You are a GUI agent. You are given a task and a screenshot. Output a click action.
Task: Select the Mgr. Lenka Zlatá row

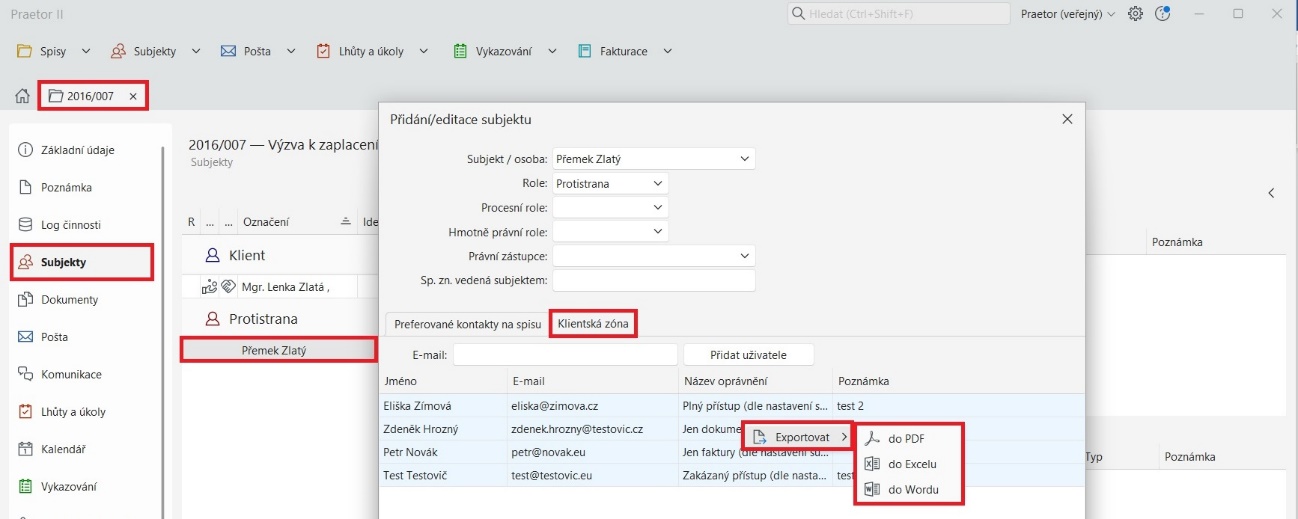tap(278, 287)
